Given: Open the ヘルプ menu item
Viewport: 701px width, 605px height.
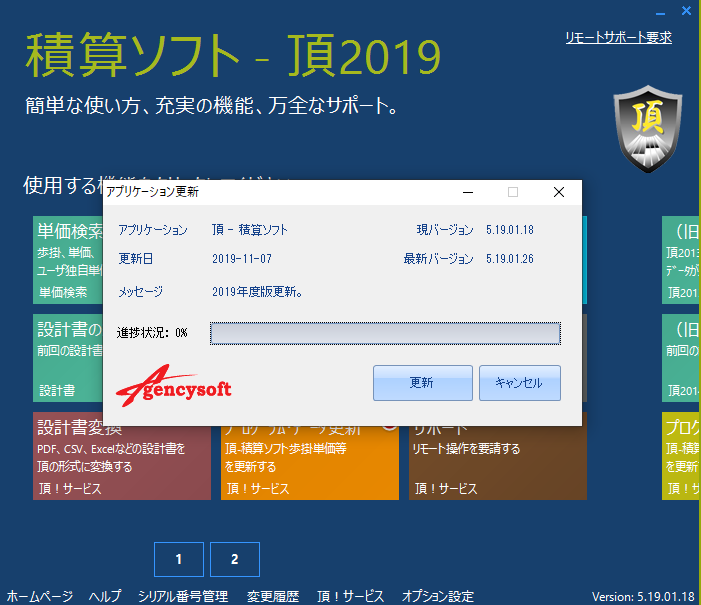Looking at the screenshot, I should 105,596.
